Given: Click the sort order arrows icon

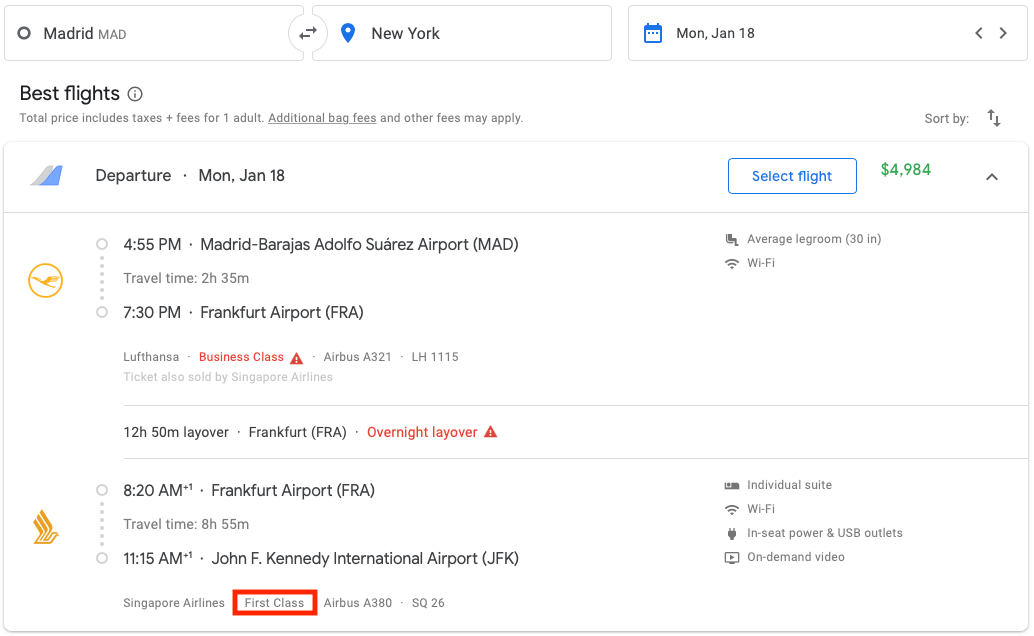Looking at the screenshot, I should click(x=993, y=118).
